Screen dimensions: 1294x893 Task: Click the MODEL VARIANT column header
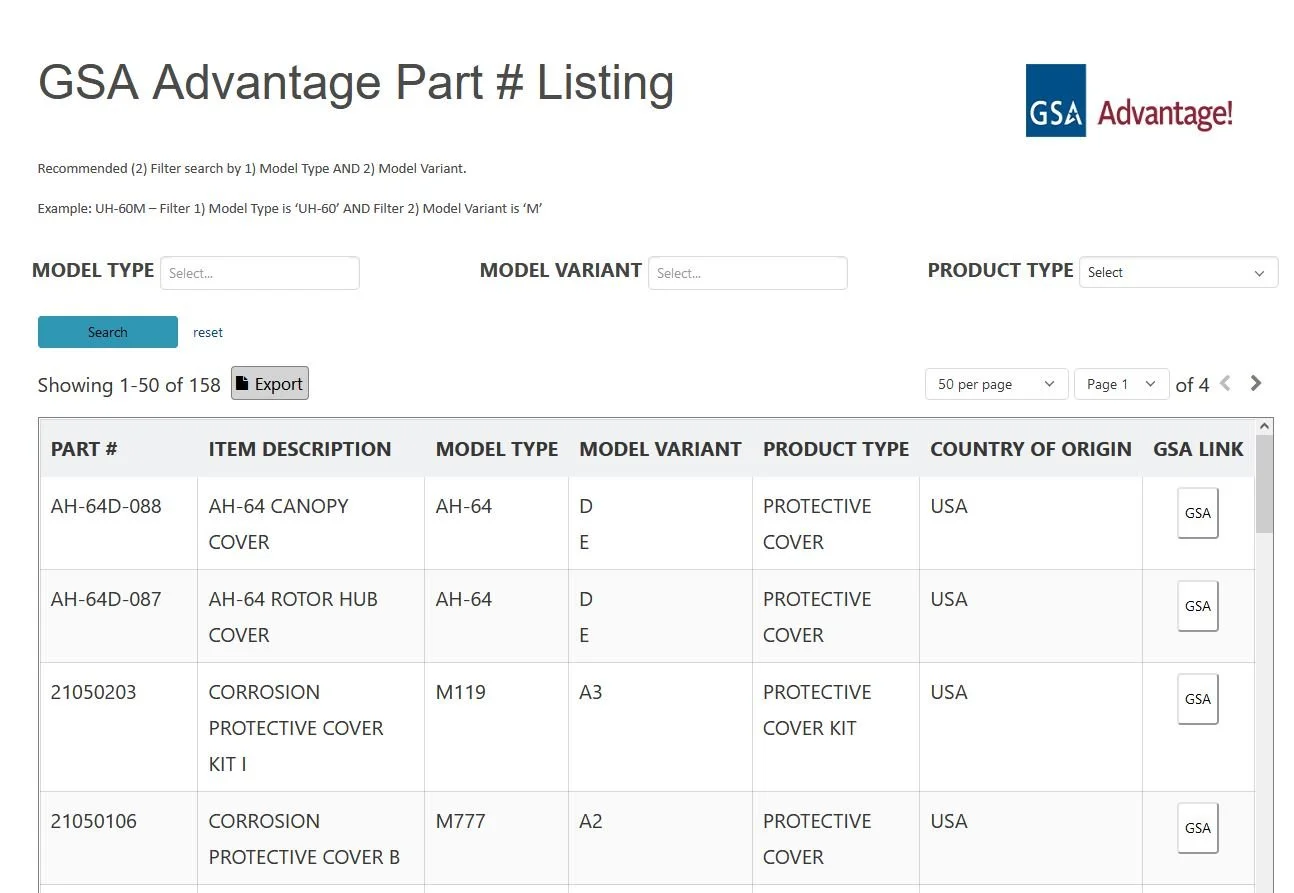click(x=660, y=449)
